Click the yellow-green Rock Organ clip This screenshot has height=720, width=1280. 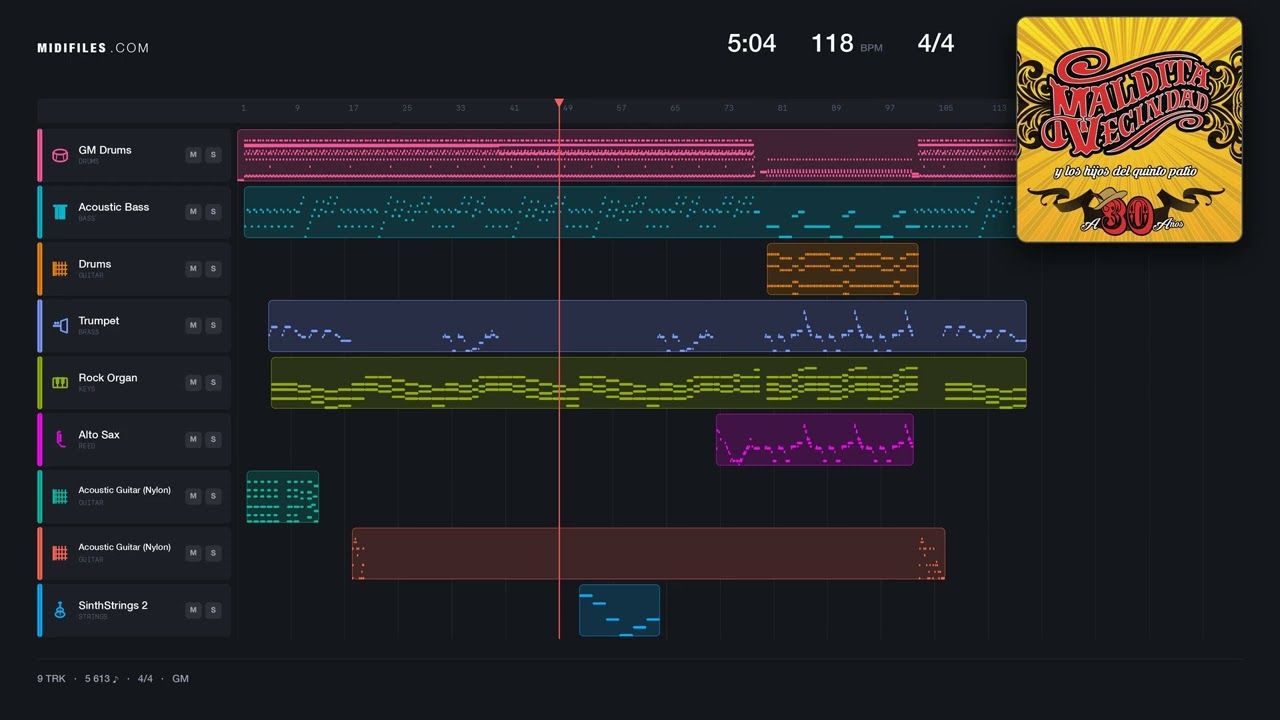click(x=649, y=383)
